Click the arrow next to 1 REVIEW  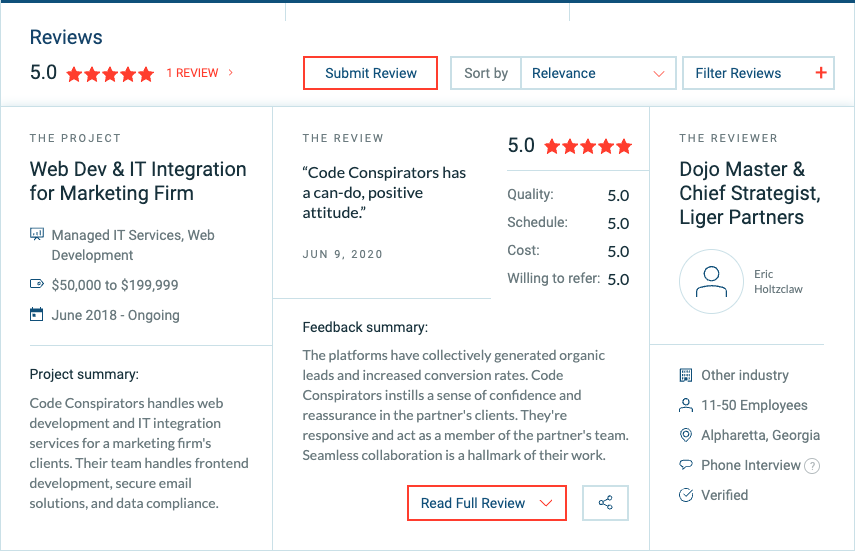(231, 72)
